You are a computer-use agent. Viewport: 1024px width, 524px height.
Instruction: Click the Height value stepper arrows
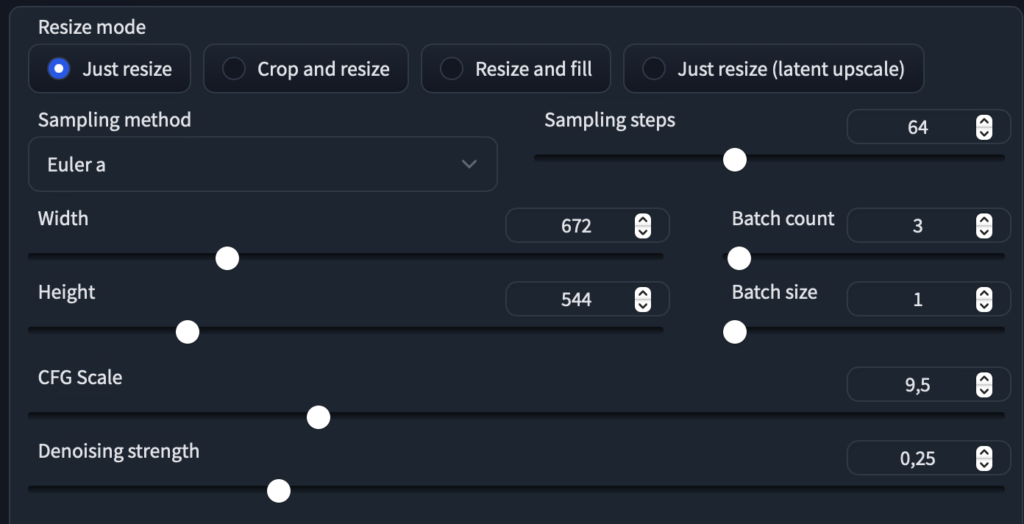point(643,299)
